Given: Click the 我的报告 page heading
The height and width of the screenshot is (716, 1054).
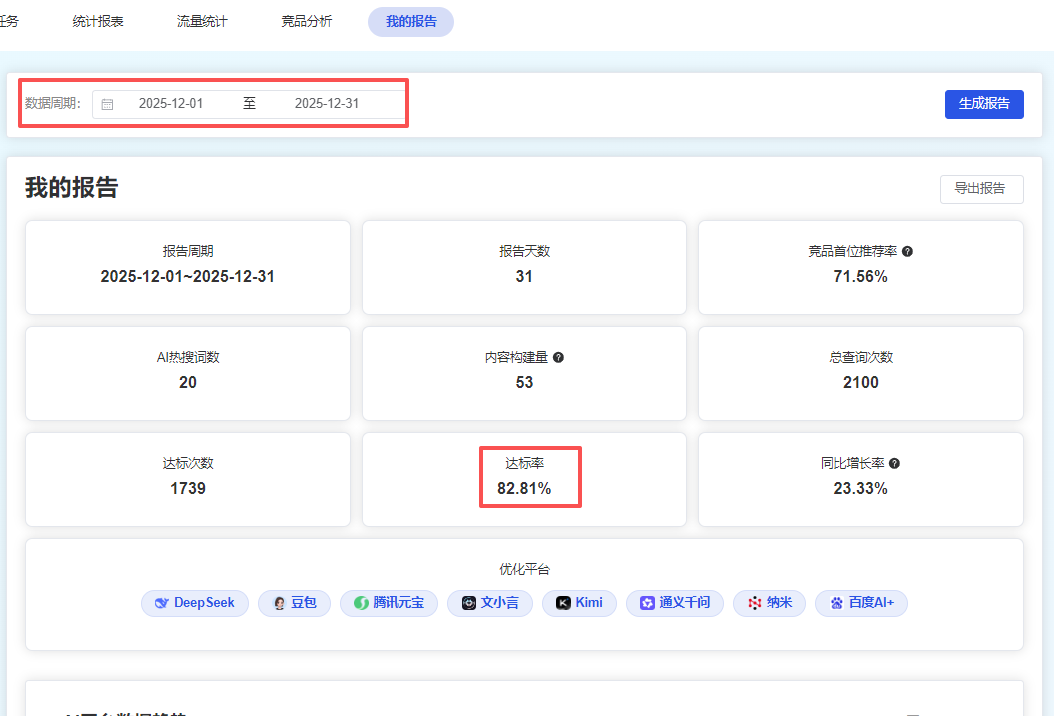Looking at the screenshot, I should click(72, 188).
